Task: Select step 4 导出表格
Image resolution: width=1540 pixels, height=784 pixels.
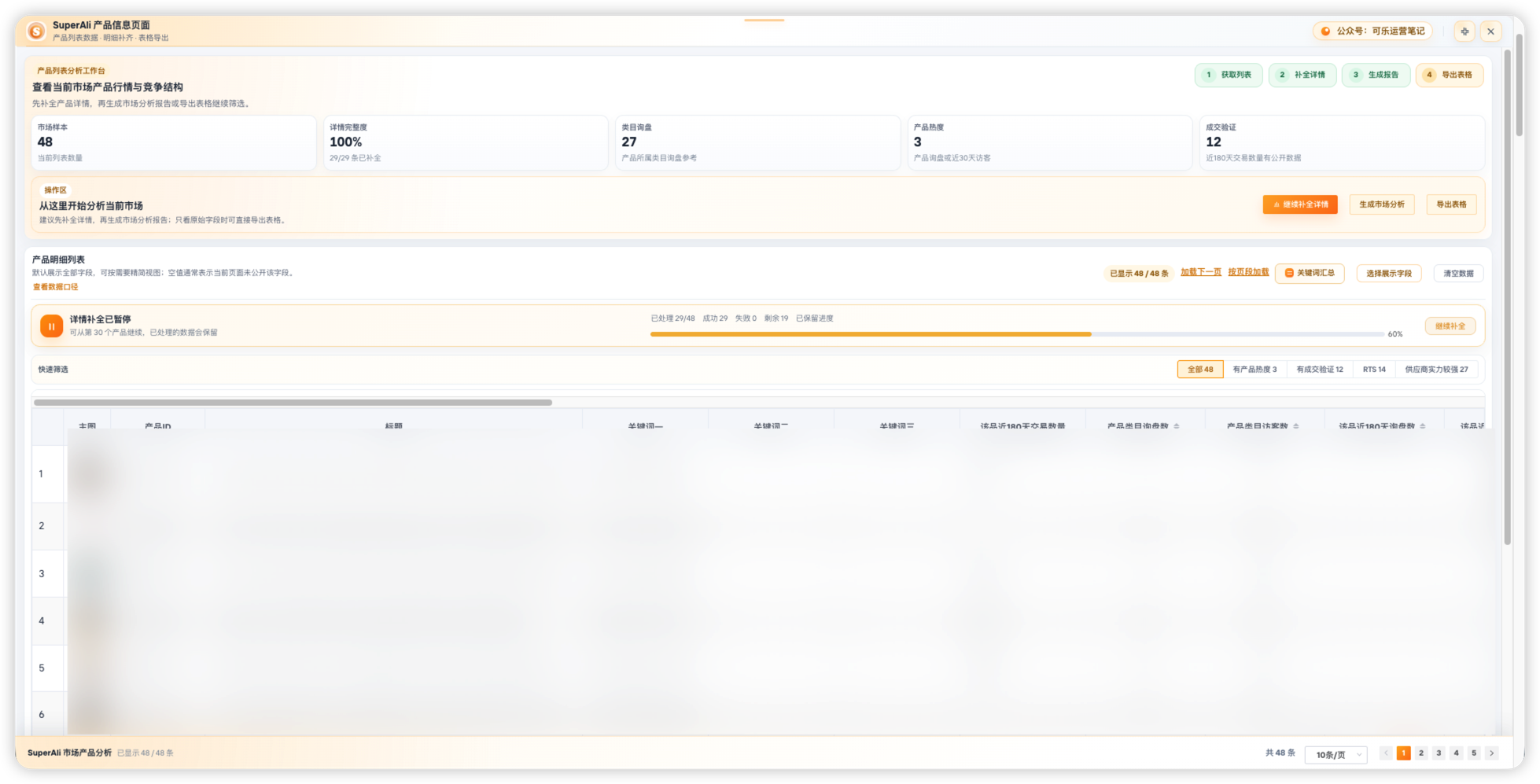Action: pyautogui.click(x=1450, y=75)
